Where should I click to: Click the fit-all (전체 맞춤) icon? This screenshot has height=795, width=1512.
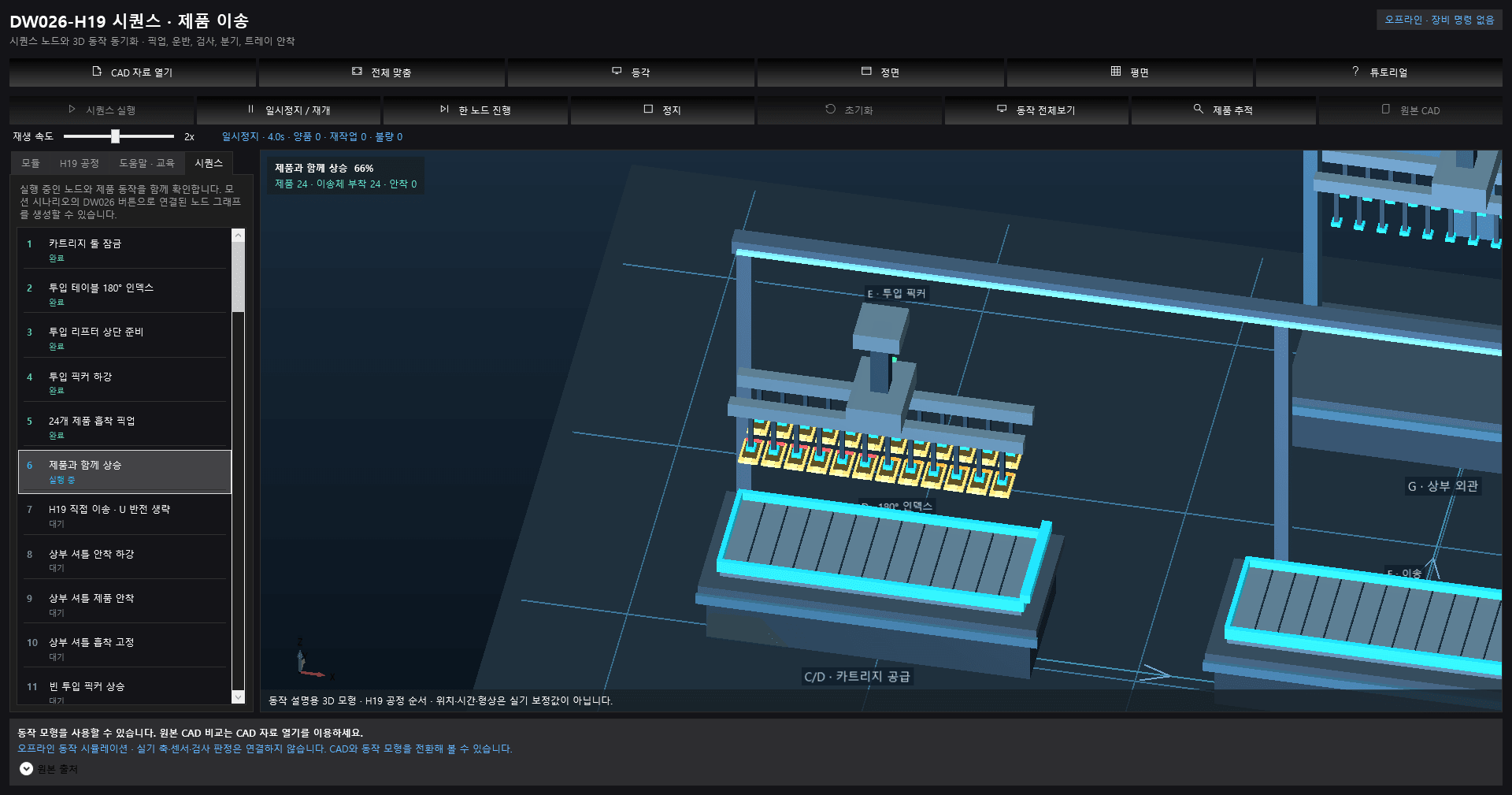(357, 72)
